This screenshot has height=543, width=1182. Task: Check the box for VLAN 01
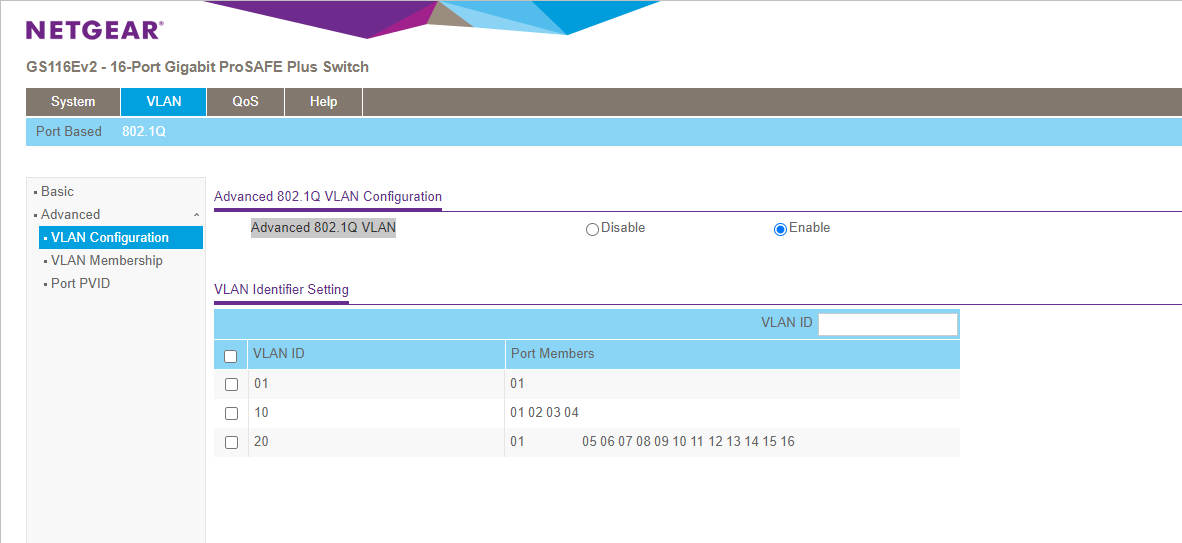click(x=231, y=384)
